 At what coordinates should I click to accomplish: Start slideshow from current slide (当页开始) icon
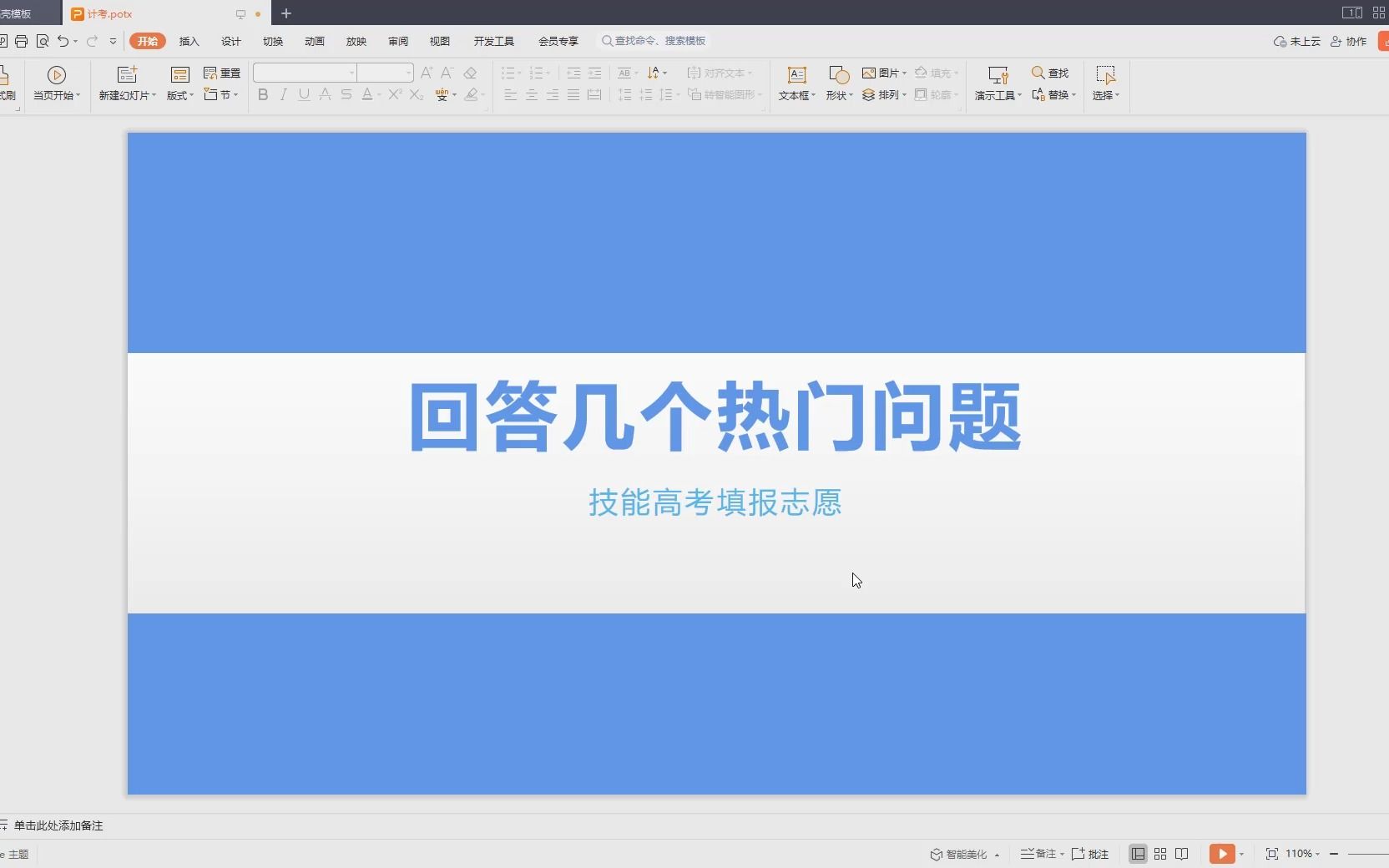pyautogui.click(x=57, y=75)
